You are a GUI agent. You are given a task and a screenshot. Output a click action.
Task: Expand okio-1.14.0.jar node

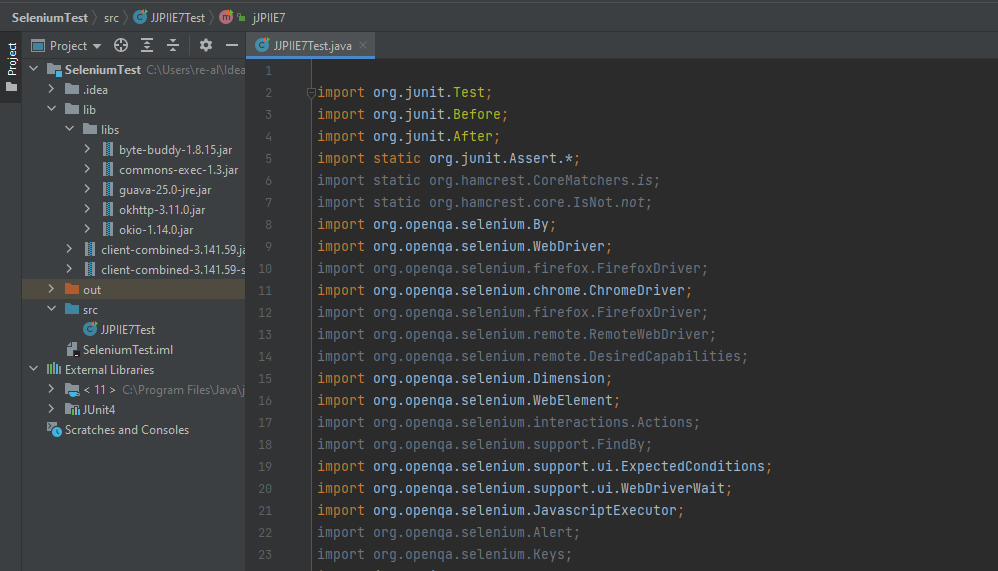tap(87, 229)
